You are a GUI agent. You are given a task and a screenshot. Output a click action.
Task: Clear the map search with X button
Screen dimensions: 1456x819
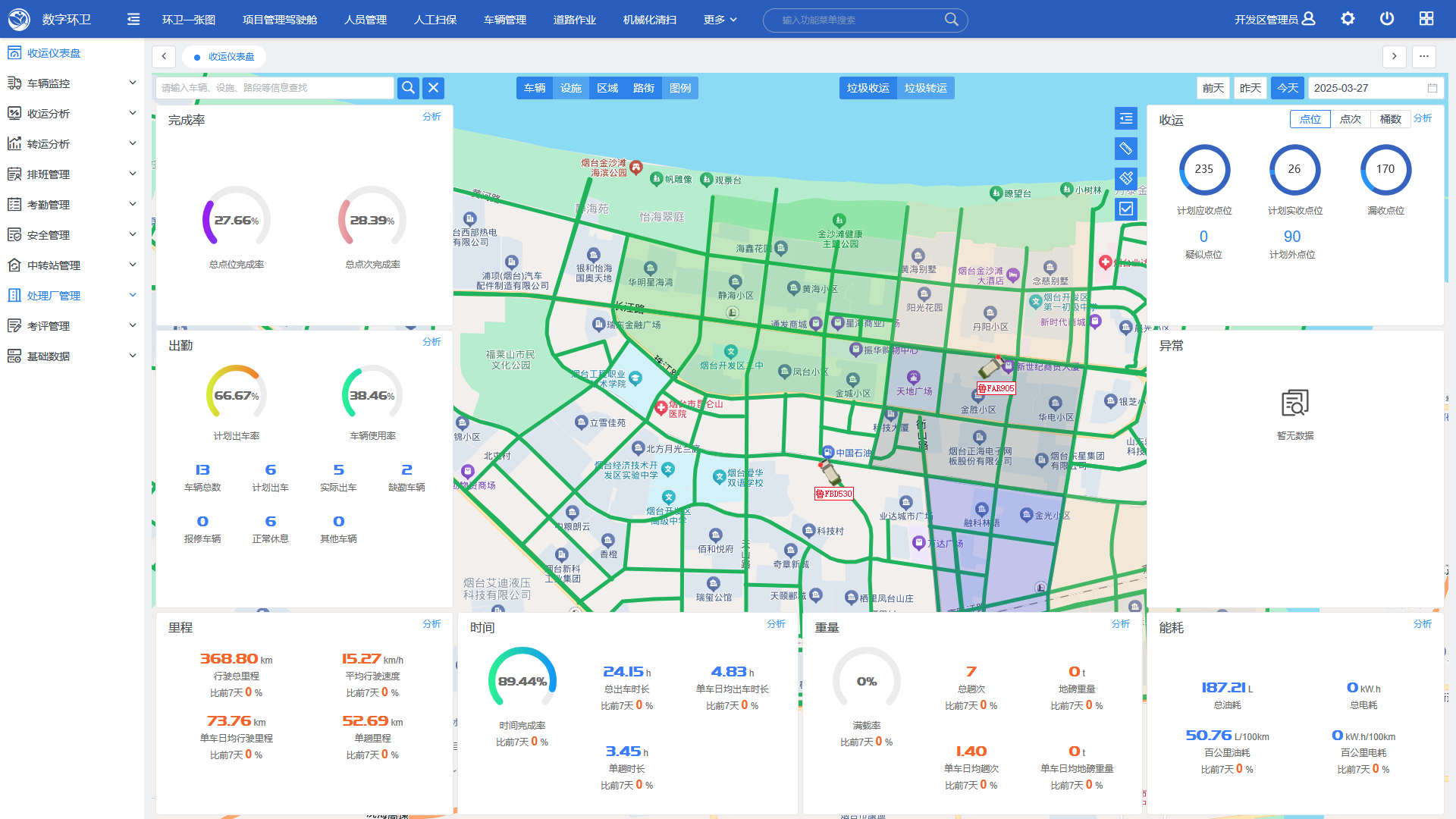(x=433, y=88)
